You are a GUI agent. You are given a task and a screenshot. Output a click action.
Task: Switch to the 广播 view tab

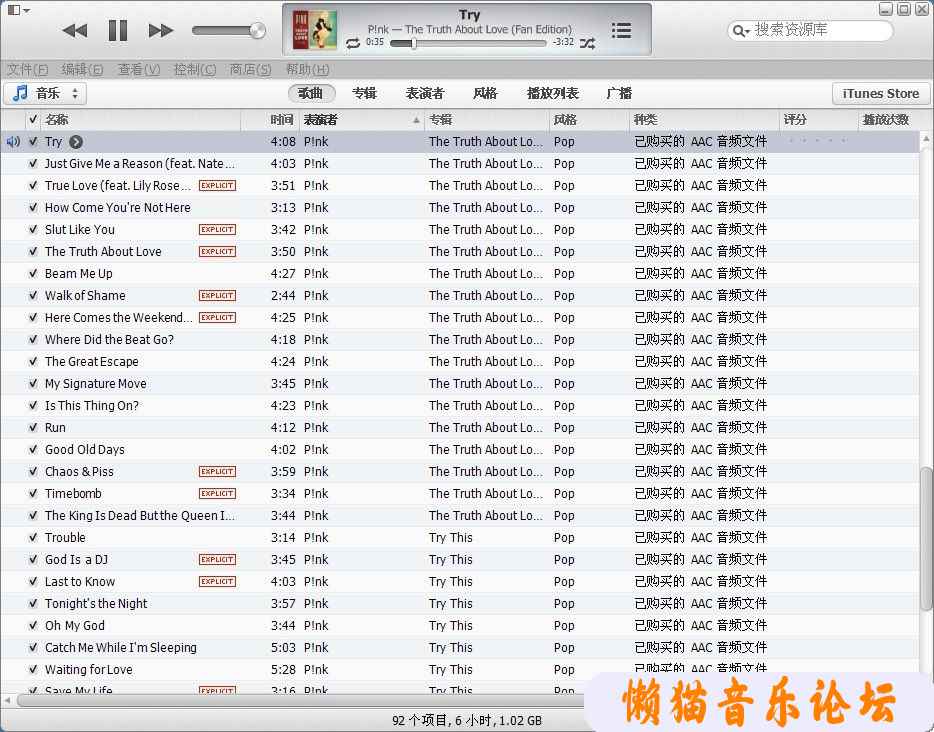[619, 94]
